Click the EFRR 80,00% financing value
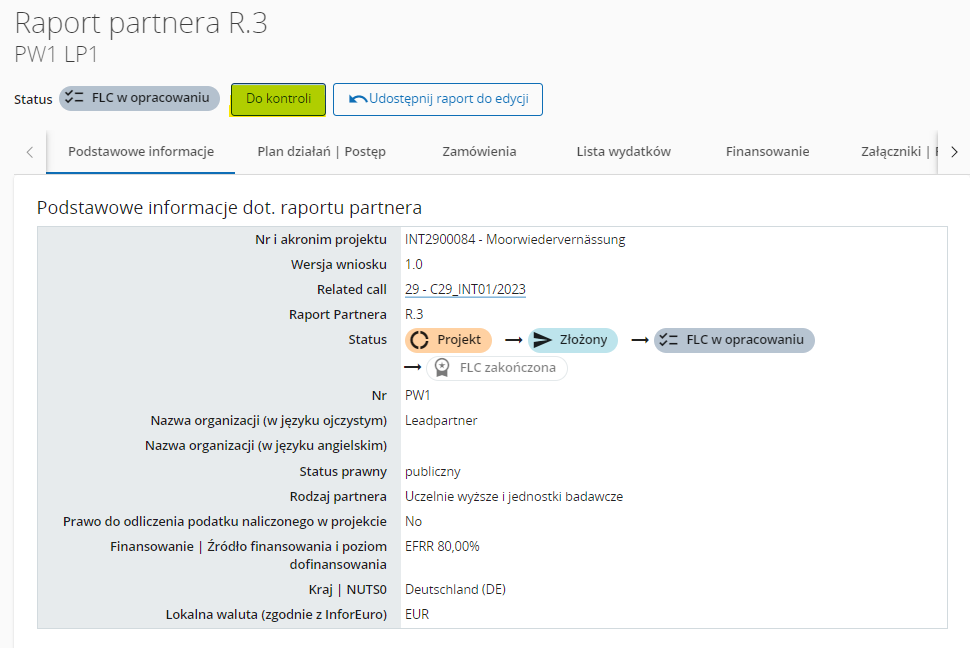 point(442,547)
